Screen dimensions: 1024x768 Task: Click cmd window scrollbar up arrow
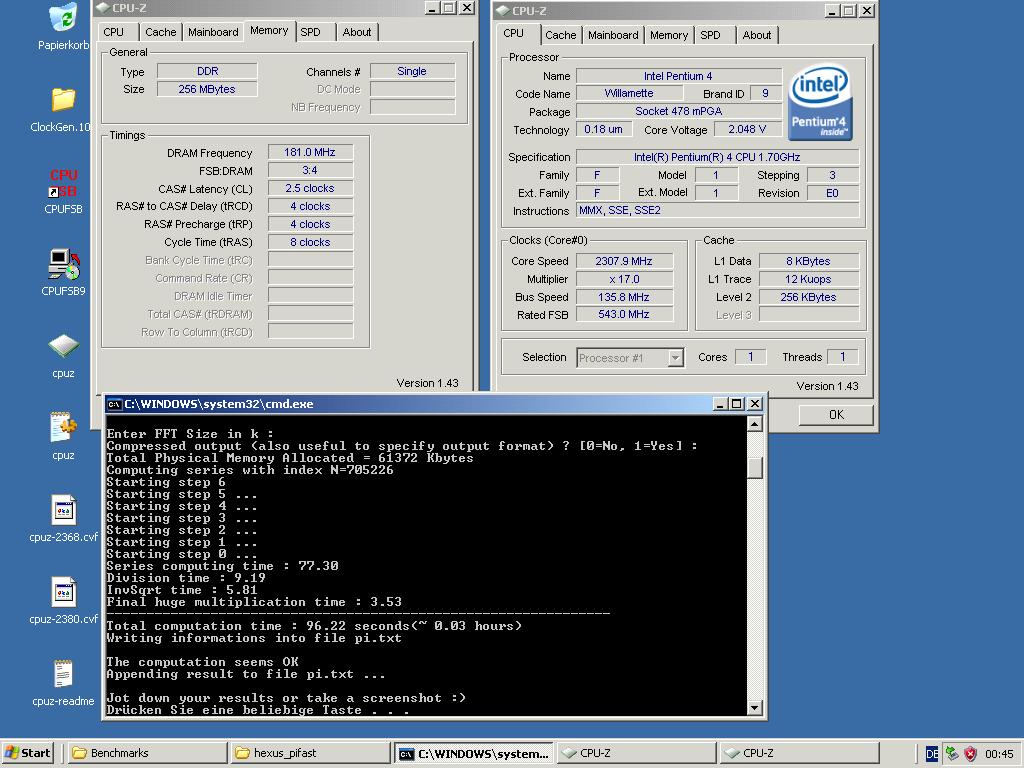754,425
